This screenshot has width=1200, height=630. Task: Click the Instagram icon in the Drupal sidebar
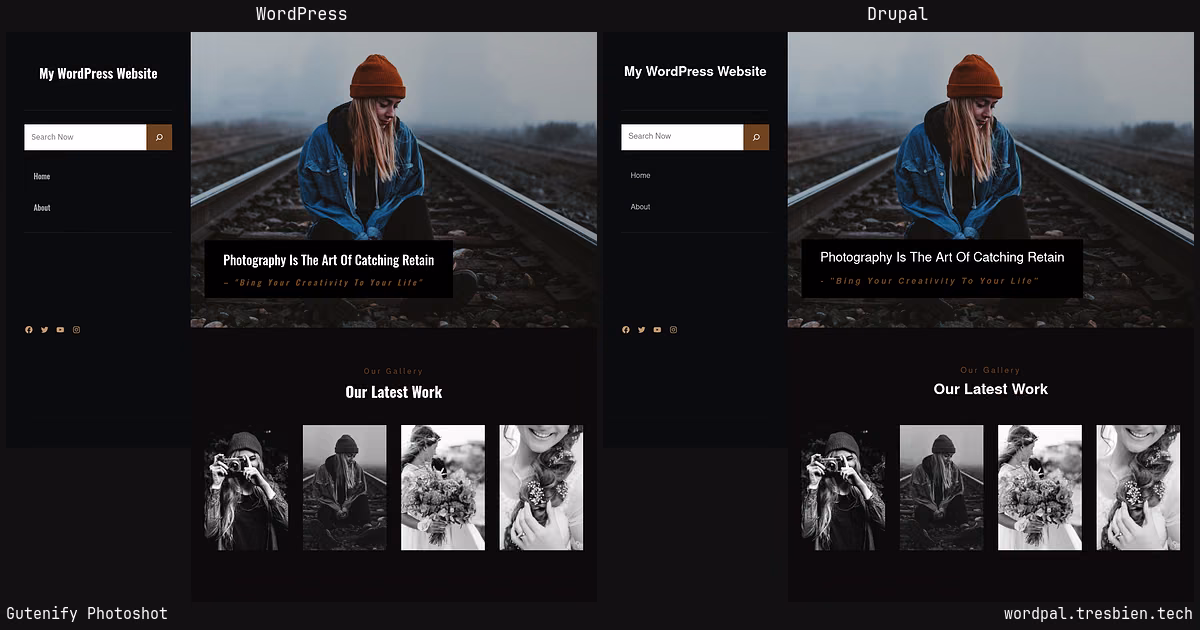tap(673, 330)
